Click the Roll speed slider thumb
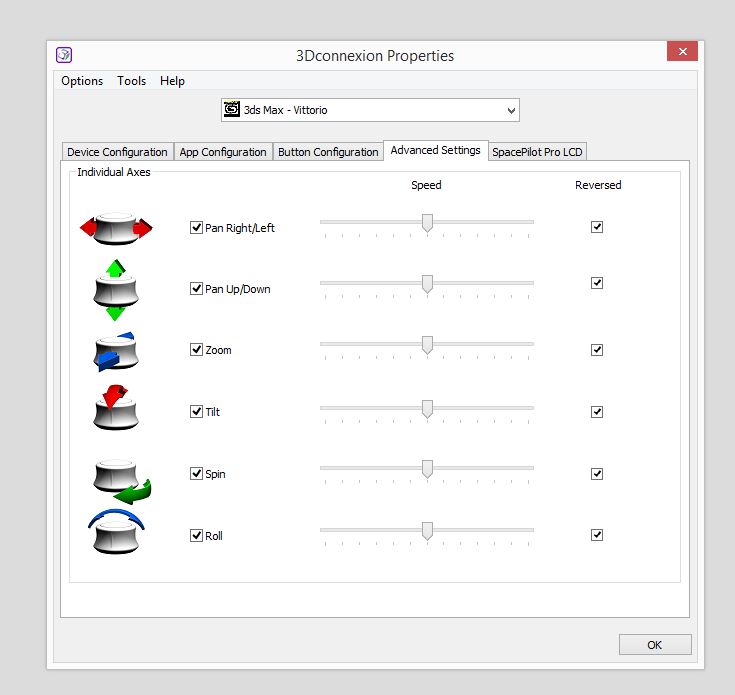This screenshot has width=735, height=695. tap(427, 531)
